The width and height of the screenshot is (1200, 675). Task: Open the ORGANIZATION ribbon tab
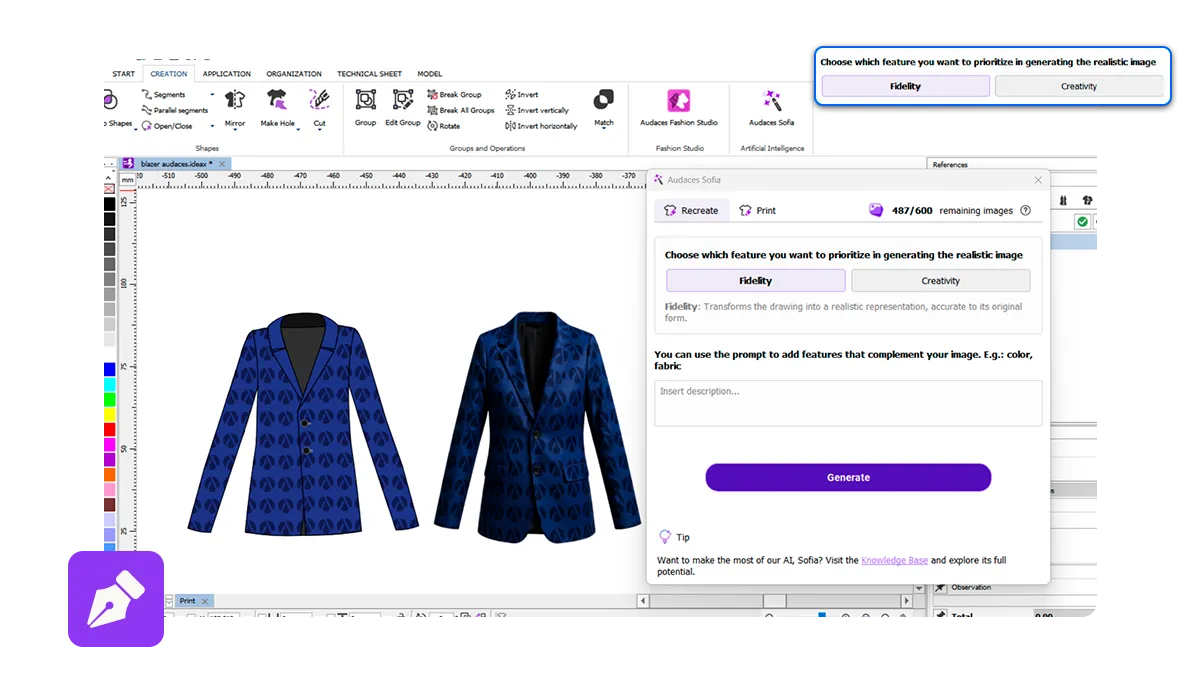coord(294,74)
